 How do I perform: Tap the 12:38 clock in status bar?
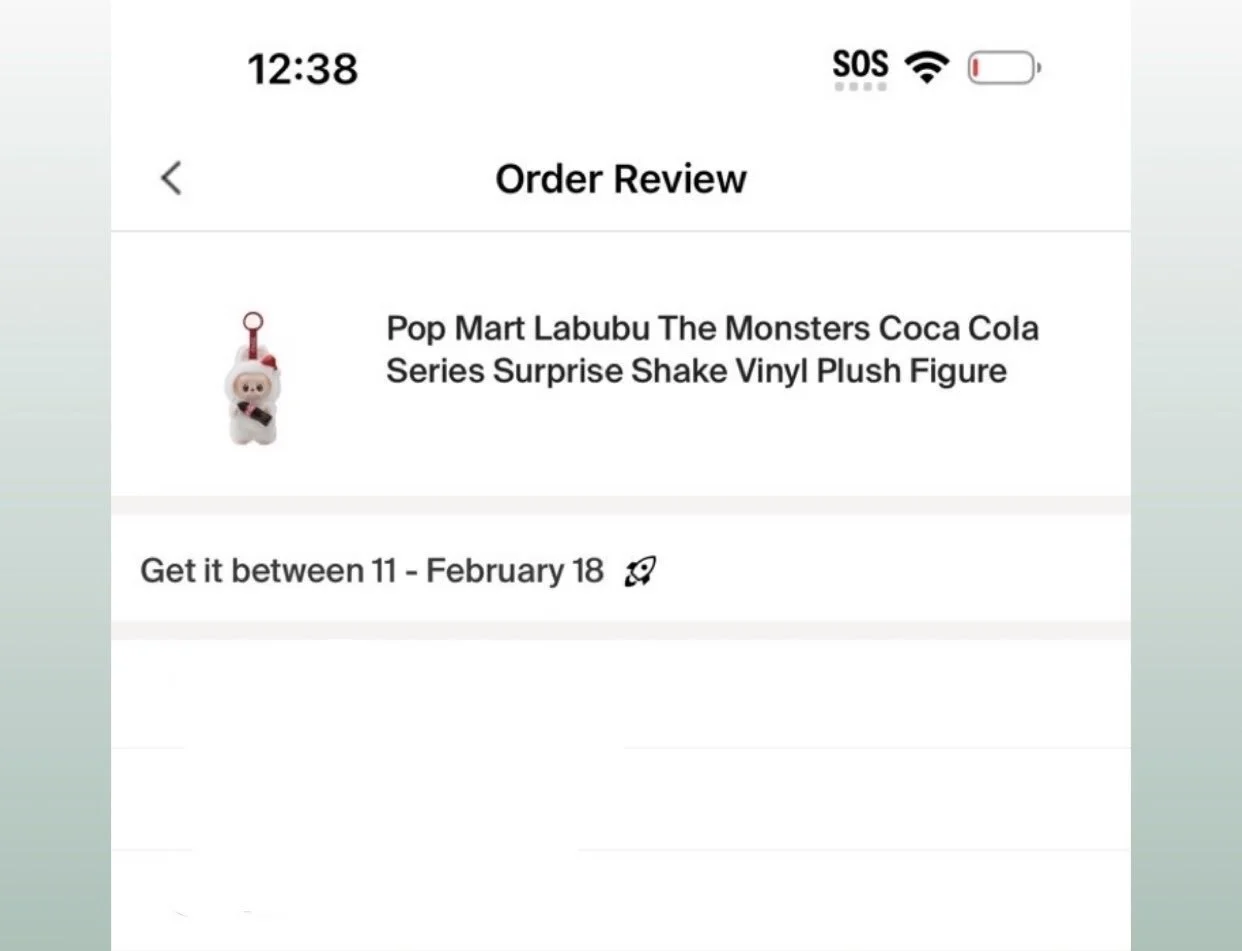click(x=302, y=69)
